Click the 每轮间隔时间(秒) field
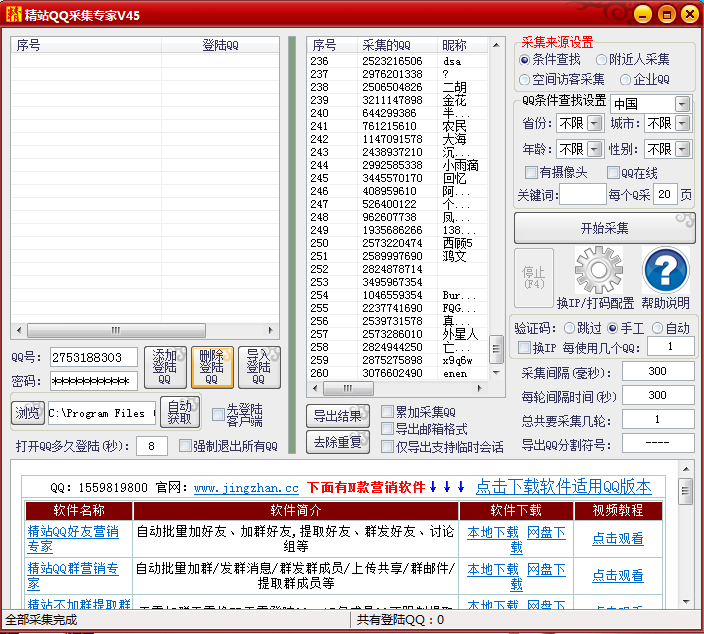Viewport: 704px width, 634px height. (x=658, y=396)
